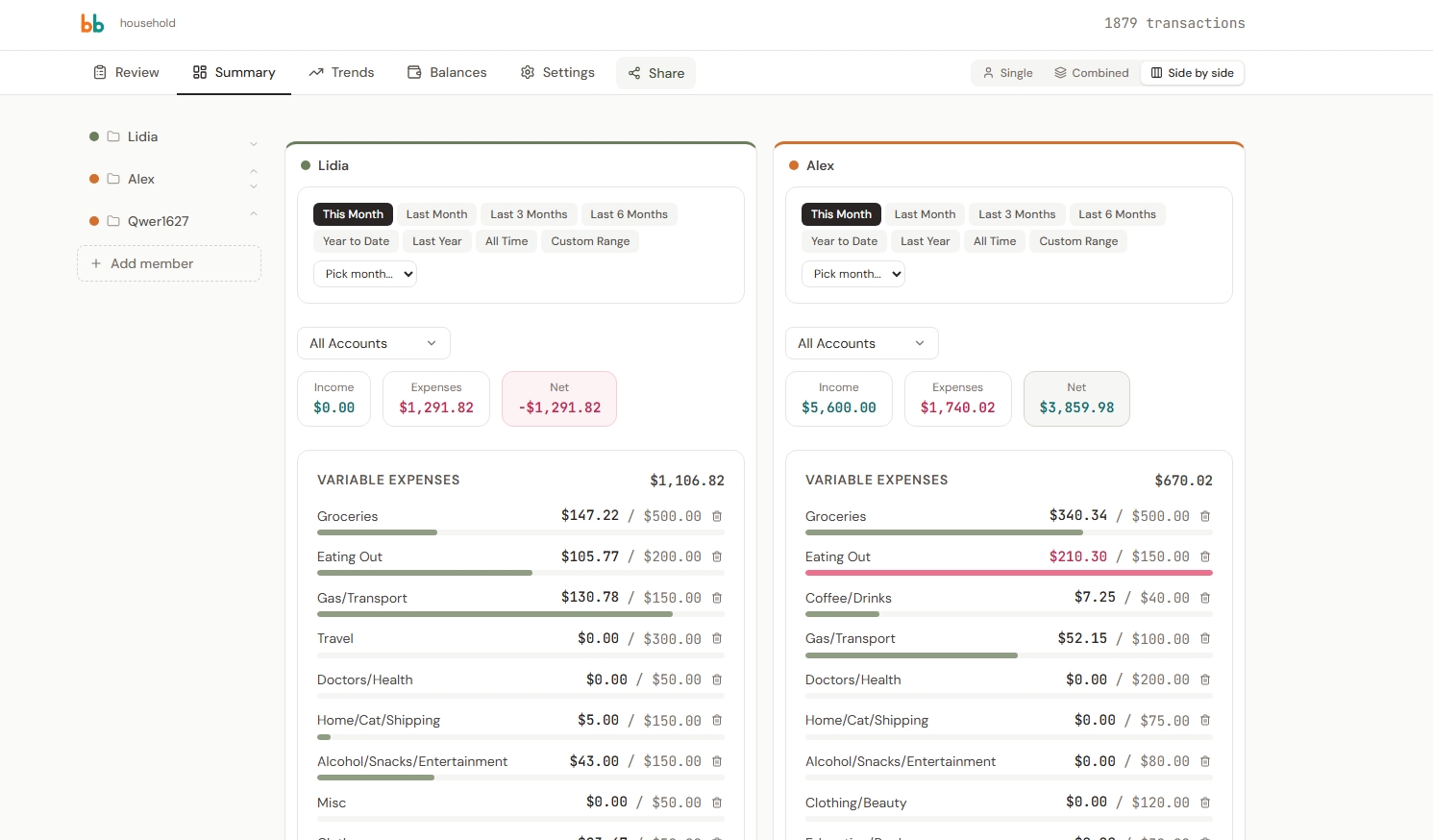This screenshot has width=1433, height=840.
Task: Choose All Time in Alex's panel
Action: click(x=994, y=241)
